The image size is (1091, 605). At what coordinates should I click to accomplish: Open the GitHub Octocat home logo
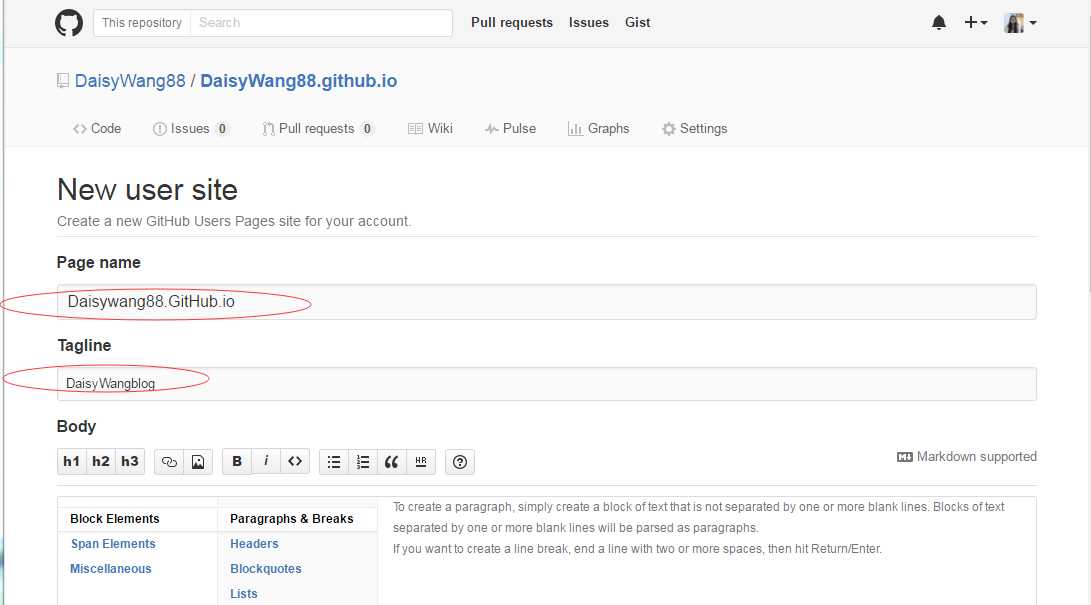[69, 23]
